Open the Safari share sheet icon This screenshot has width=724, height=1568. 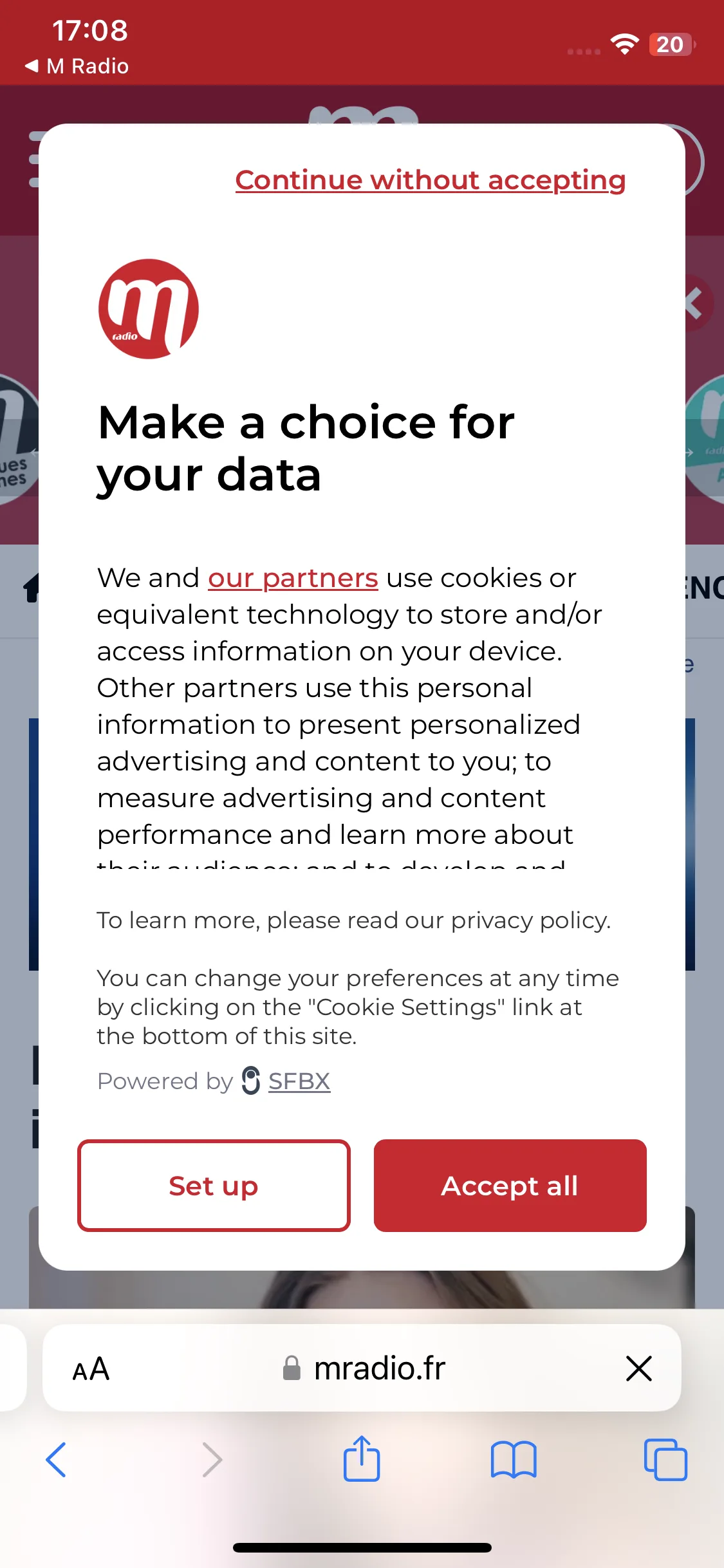click(x=362, y=1458)
